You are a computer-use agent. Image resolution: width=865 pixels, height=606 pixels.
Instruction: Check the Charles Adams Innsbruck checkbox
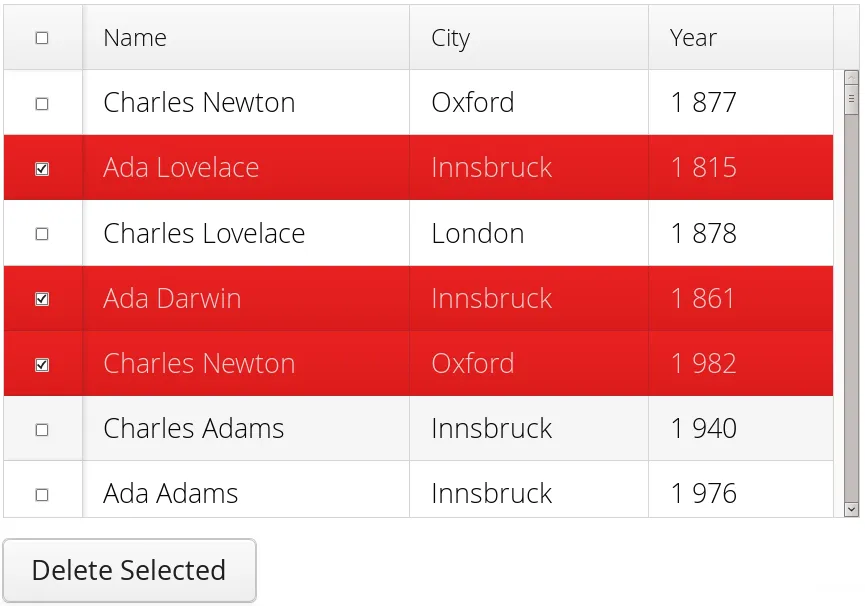coord(41,428)
